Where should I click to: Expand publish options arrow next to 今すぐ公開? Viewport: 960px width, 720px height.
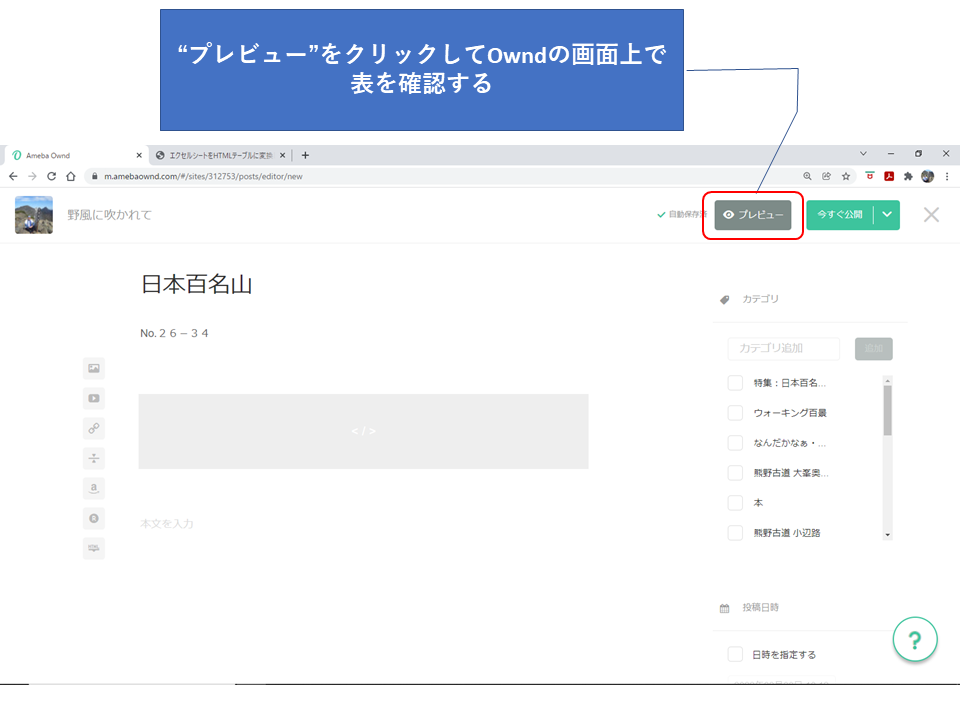click(x=887, y=215)
